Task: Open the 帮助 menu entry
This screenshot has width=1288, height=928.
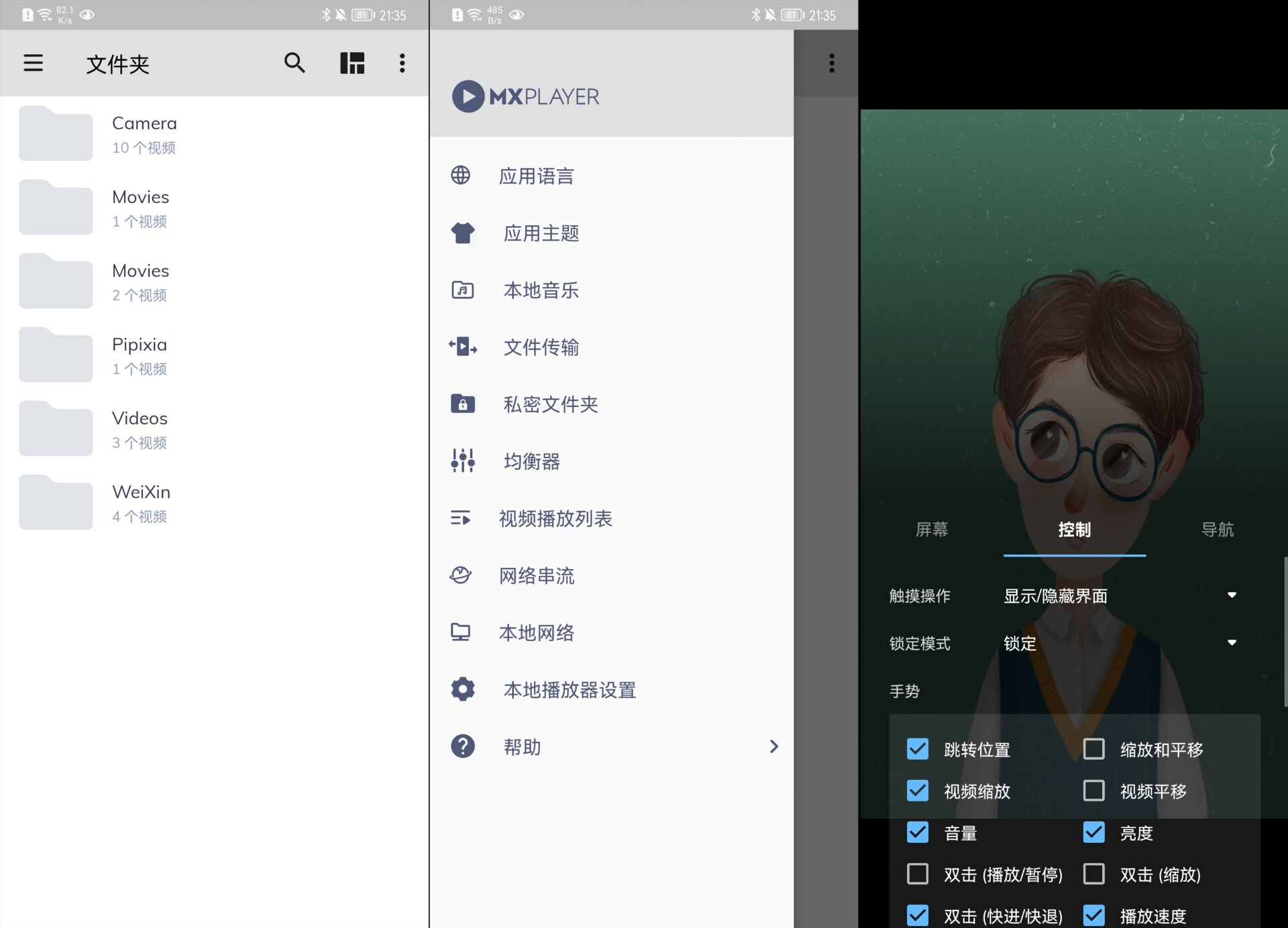Action: 612,746
